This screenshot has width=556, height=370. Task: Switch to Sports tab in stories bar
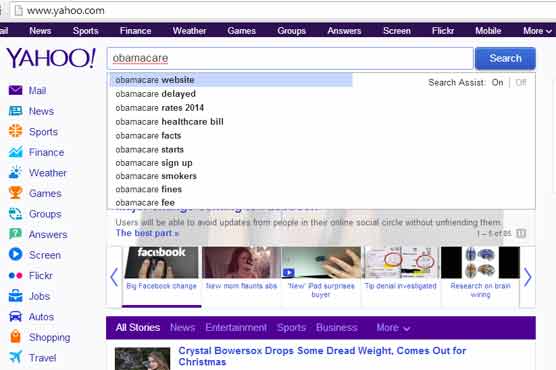point(291,327)
